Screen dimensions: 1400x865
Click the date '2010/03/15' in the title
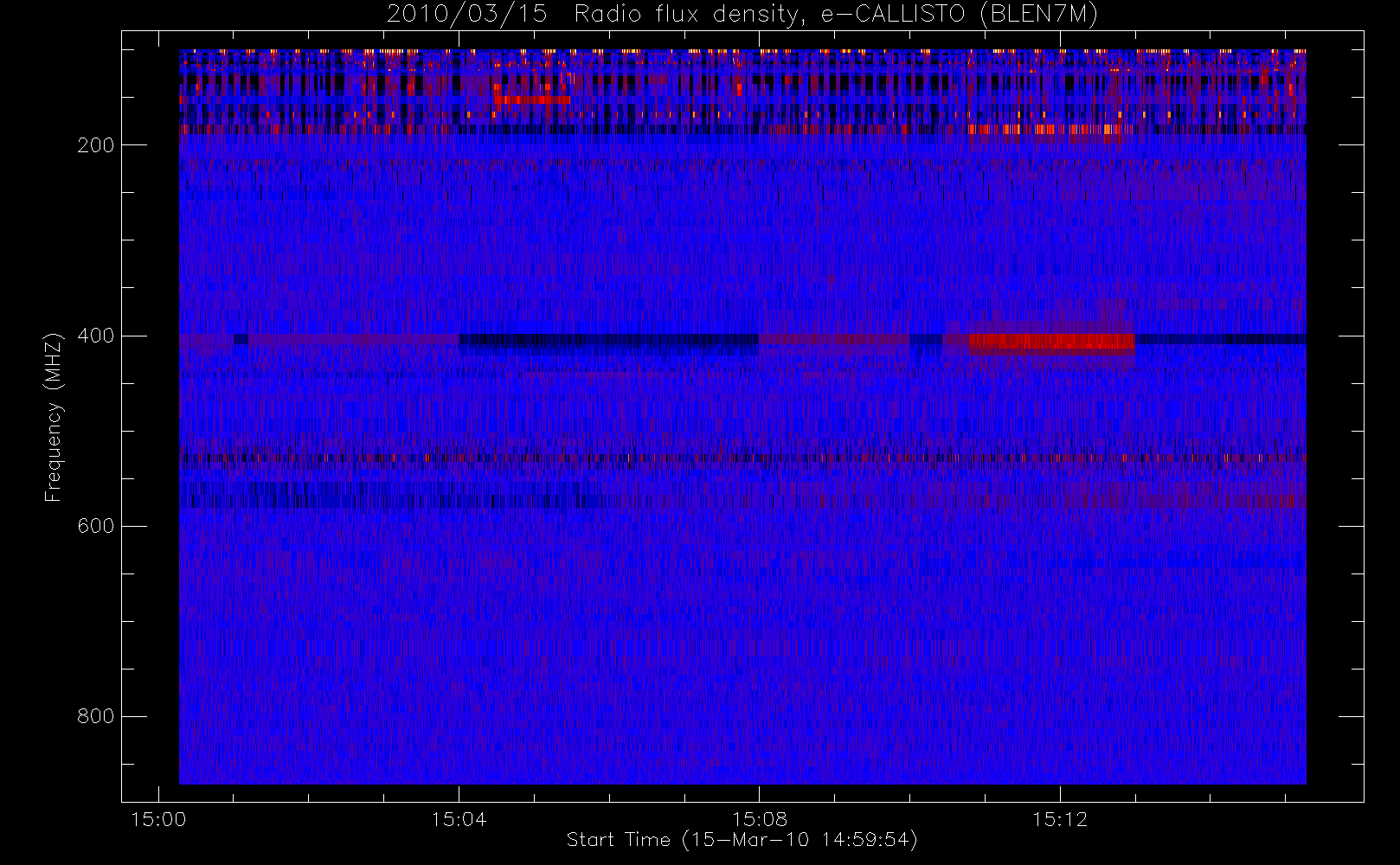[x=466, y=15]
